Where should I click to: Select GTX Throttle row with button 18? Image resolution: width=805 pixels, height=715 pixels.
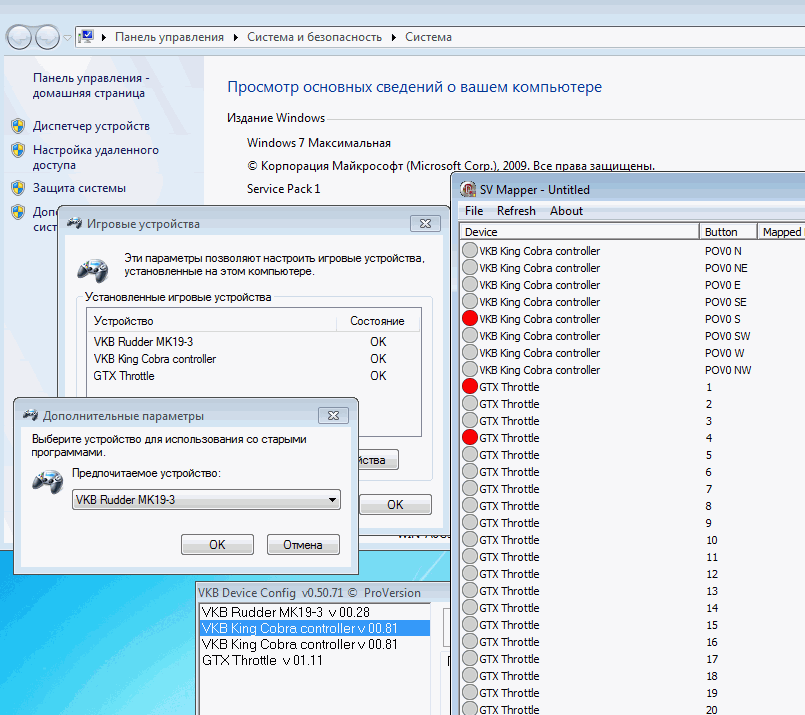(632, 676)
